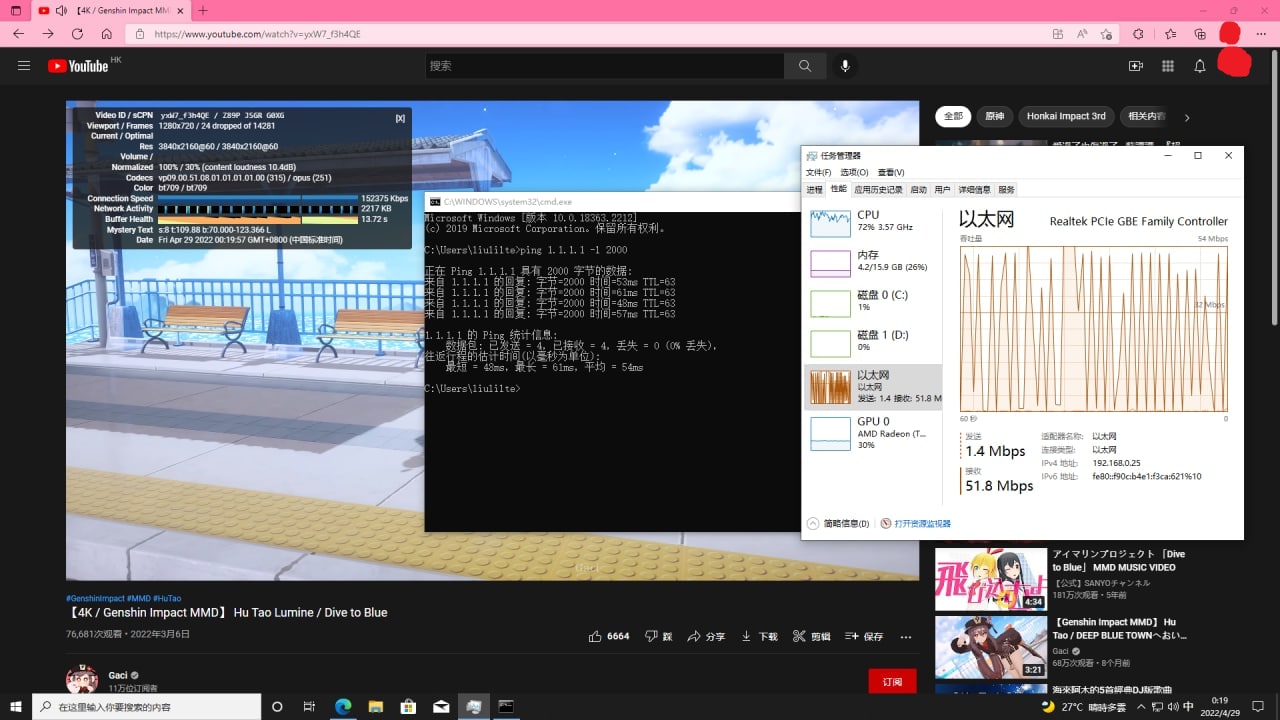Viewport: 1280px width, 720px height.
Task: Switch to 应用历史记录 tab
Action: [879, 189]
